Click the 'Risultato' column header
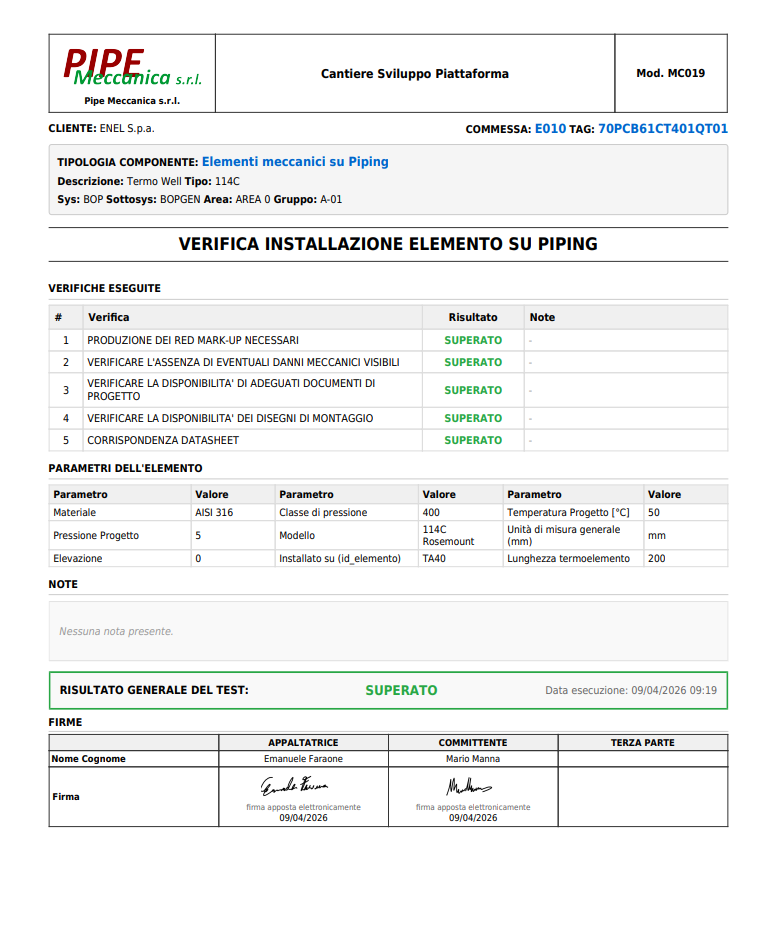 473,317
